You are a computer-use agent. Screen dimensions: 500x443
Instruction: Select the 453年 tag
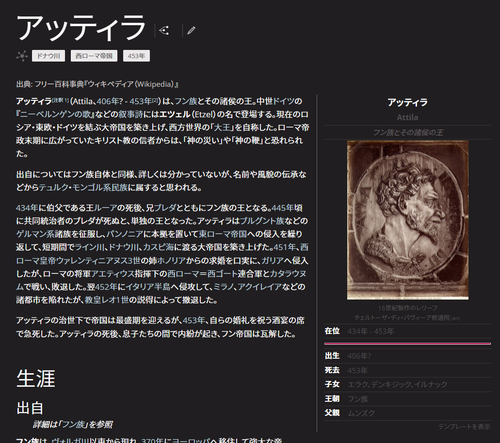point(136,56)
